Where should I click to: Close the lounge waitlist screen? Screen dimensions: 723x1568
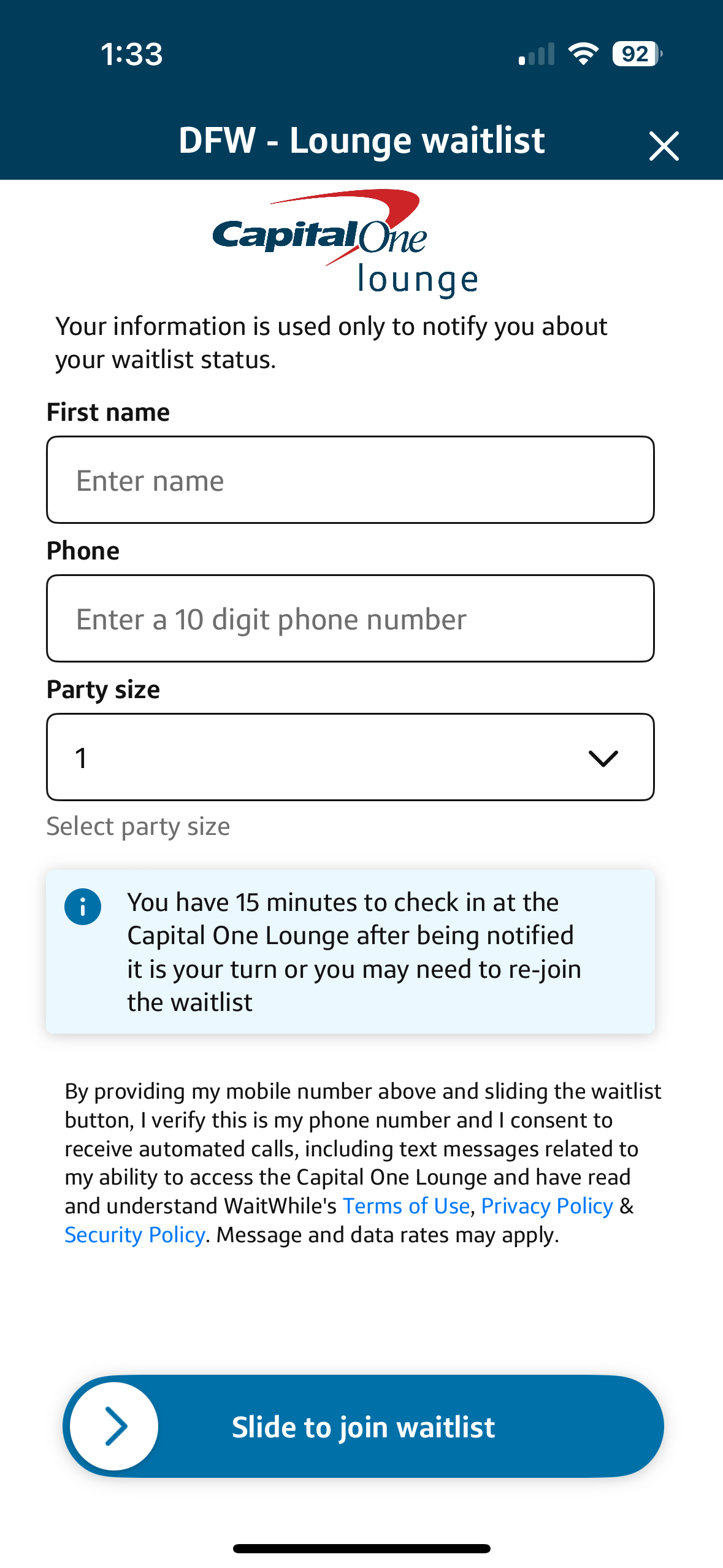pyautogui.click(x=664, y=146)
